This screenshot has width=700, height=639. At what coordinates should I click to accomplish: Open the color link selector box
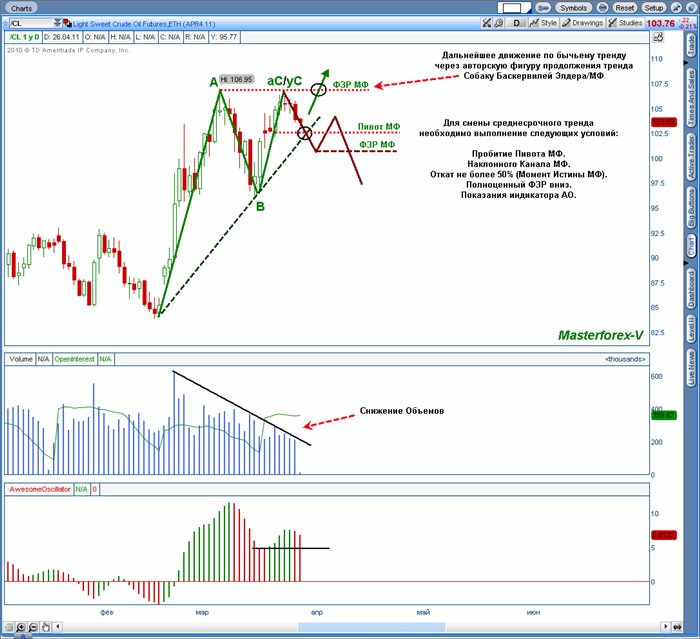(514, 8)
